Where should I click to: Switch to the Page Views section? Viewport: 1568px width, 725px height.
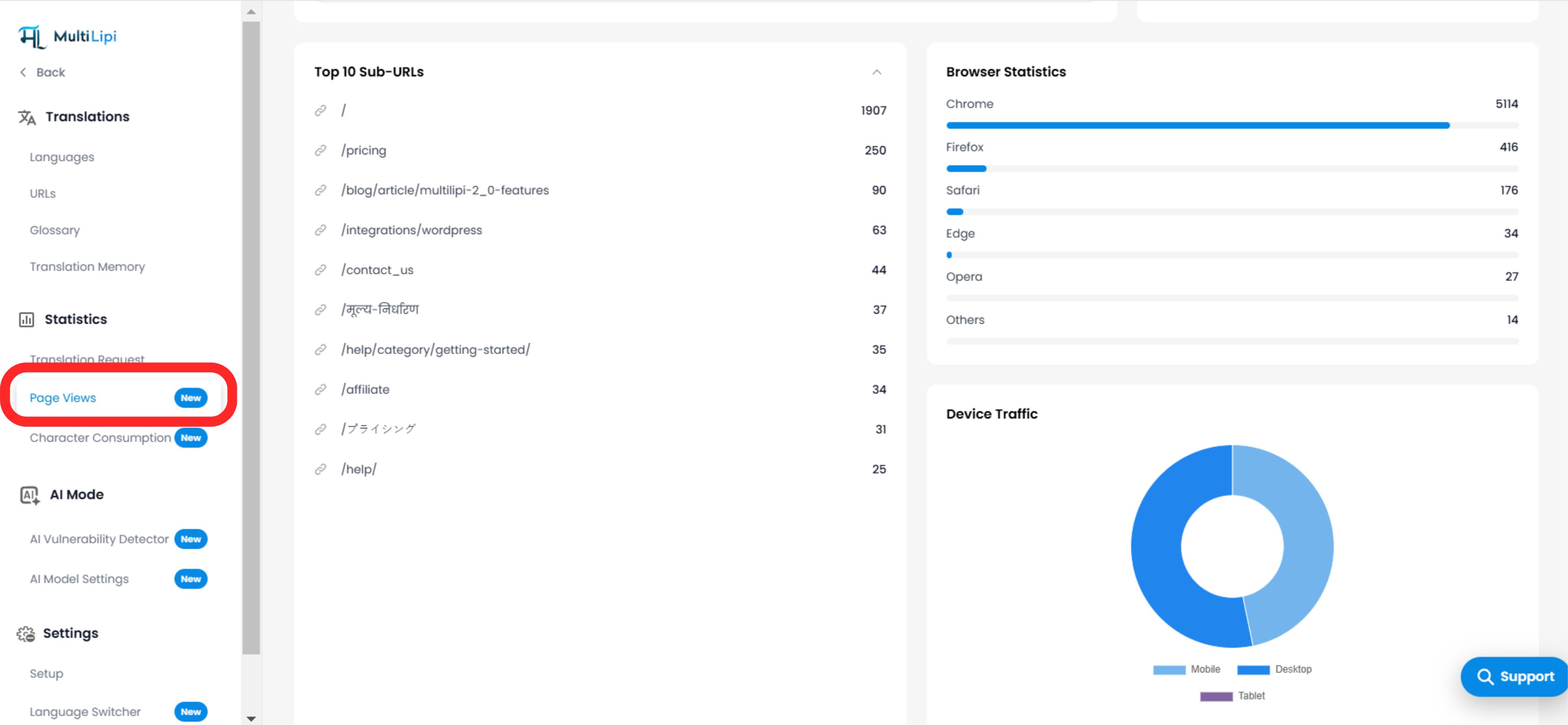click(63, 397)
